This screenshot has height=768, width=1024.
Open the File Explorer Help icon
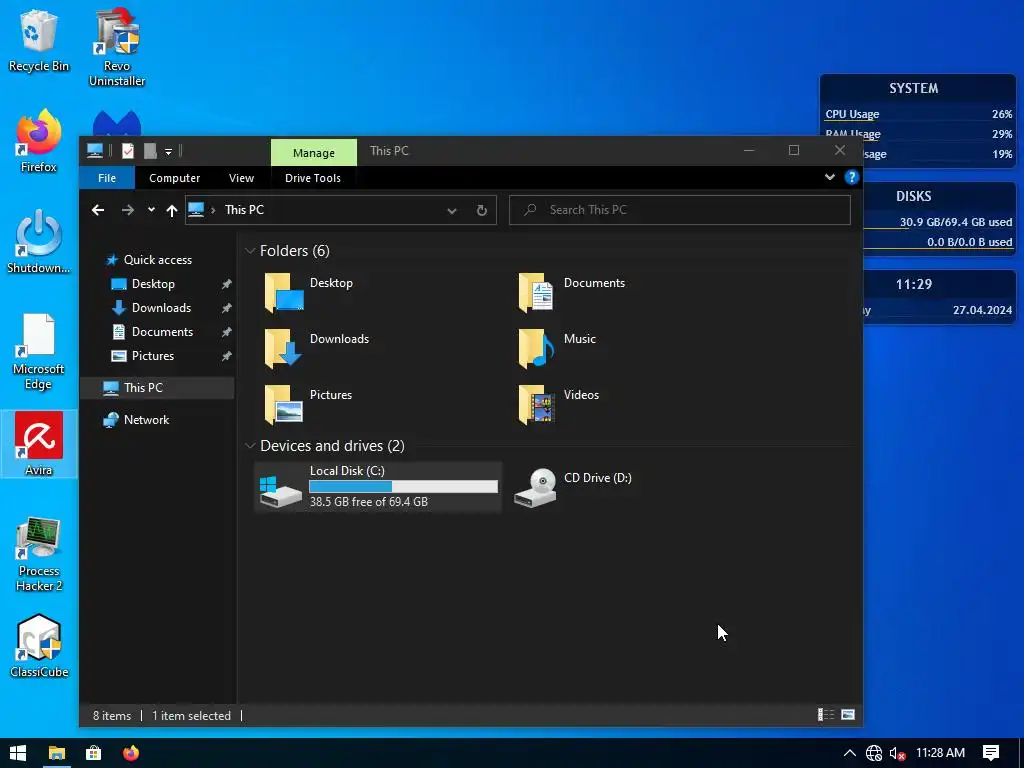pyautogui.click(x=852, y=177)
